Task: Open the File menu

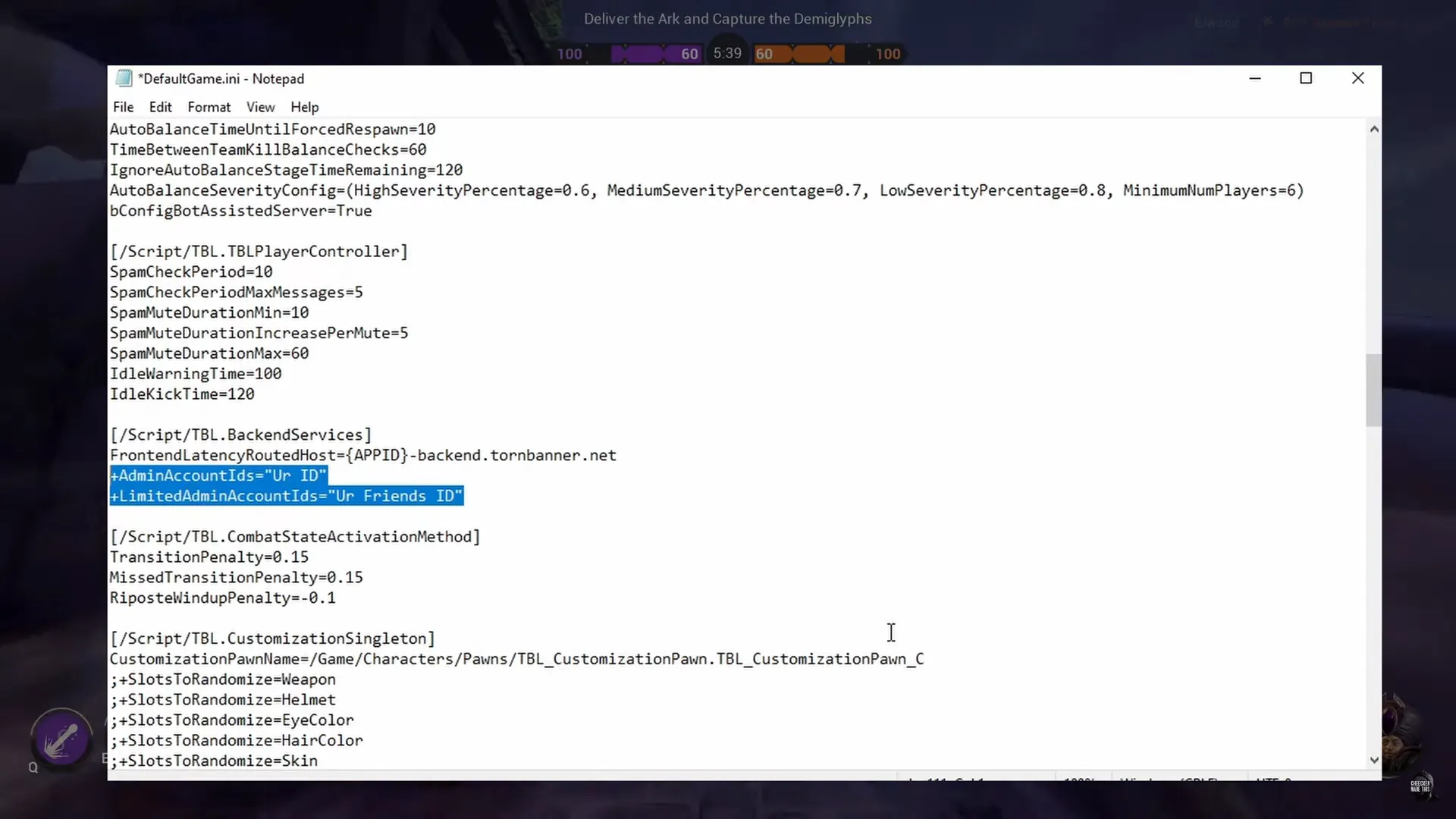Action: (123, 106)
